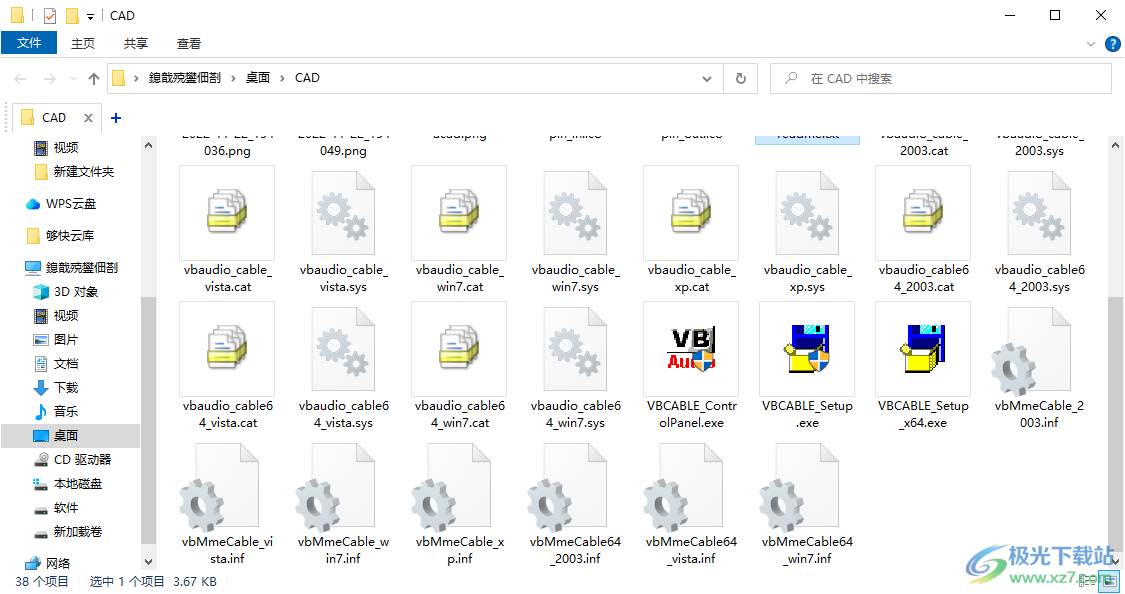Open Help with the question mark icon
1125x594 pixels.
1111,44
